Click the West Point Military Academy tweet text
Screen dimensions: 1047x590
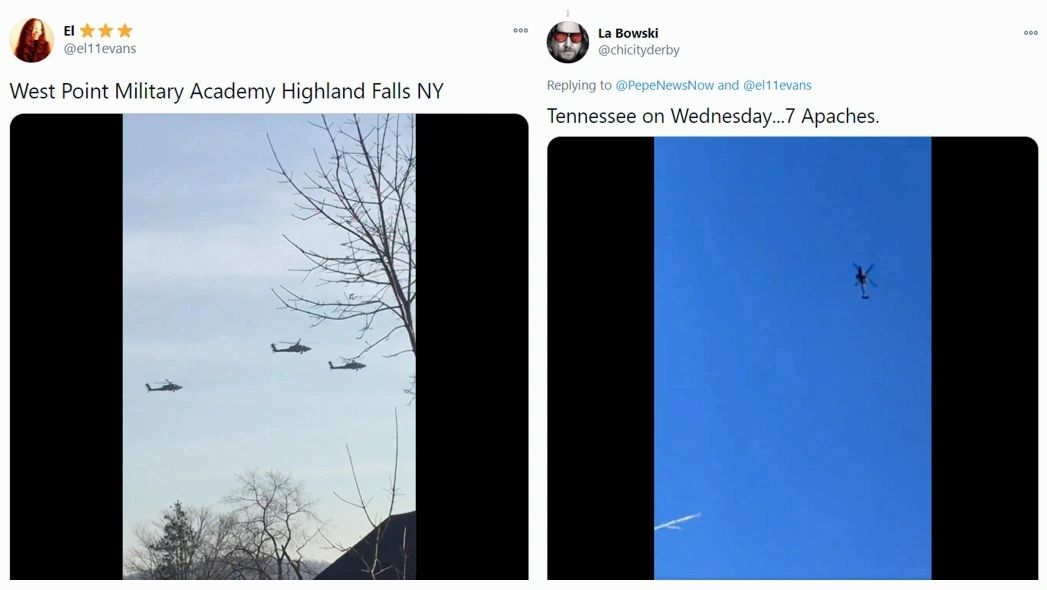(226, 91)
